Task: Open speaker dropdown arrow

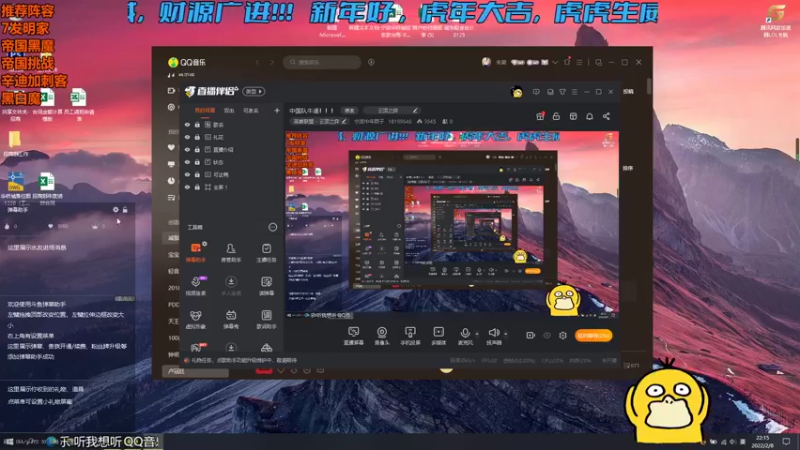Action: [x=506, y=334]
